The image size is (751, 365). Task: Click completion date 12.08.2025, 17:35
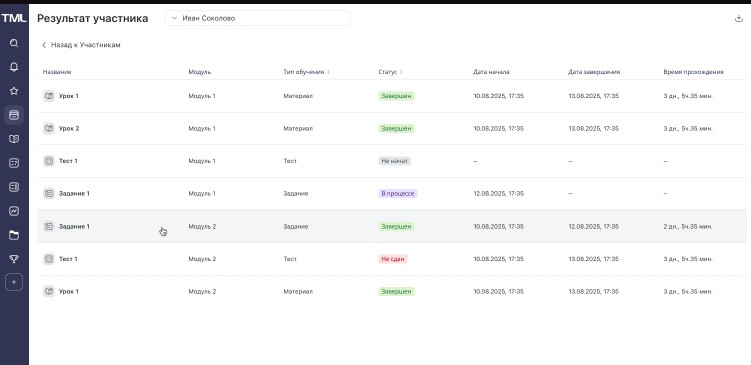tap(593, 226)
